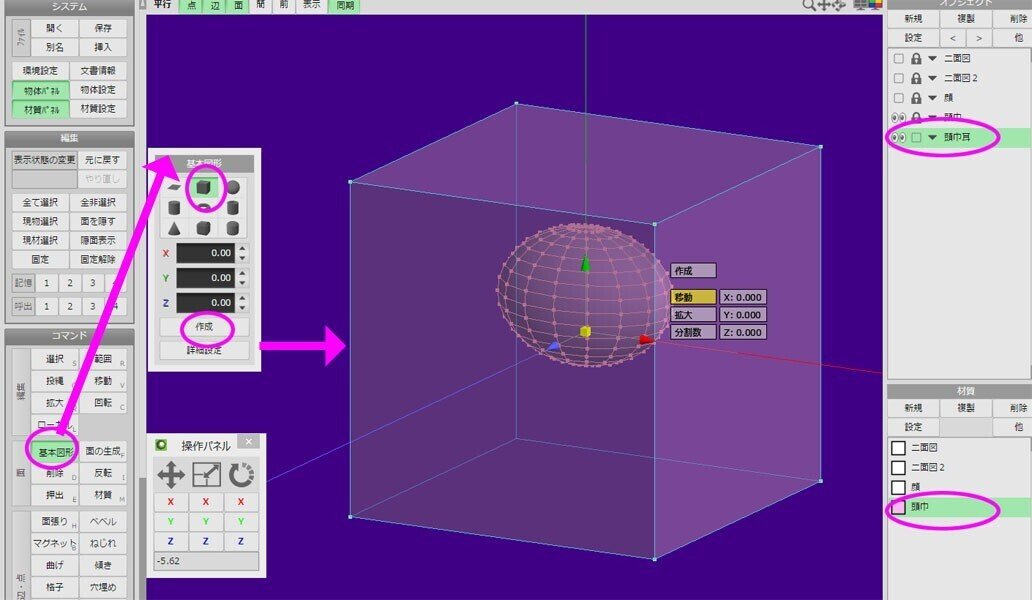Toggle 辺 (edge) display mode

coord(215,5)
